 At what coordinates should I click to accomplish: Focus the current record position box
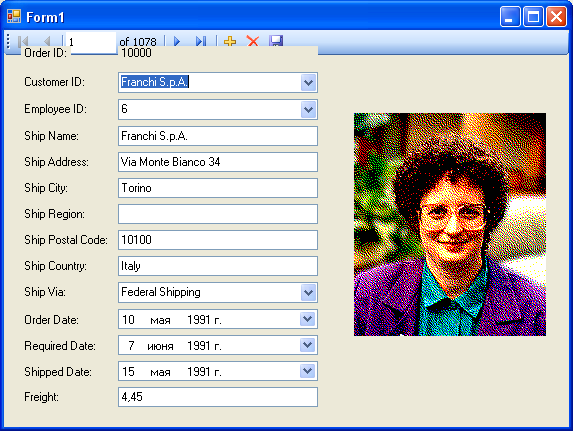(91, 42)
